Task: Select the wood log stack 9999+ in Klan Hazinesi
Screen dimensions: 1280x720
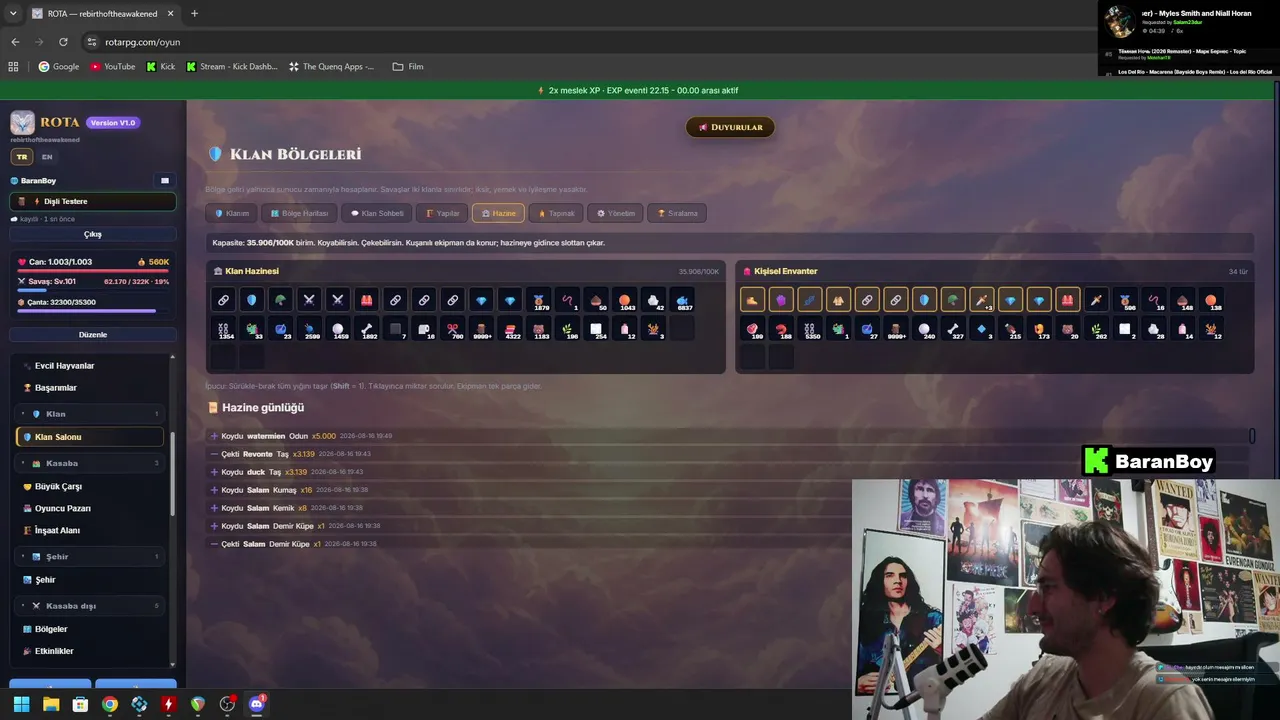Action: coord(481,328)
